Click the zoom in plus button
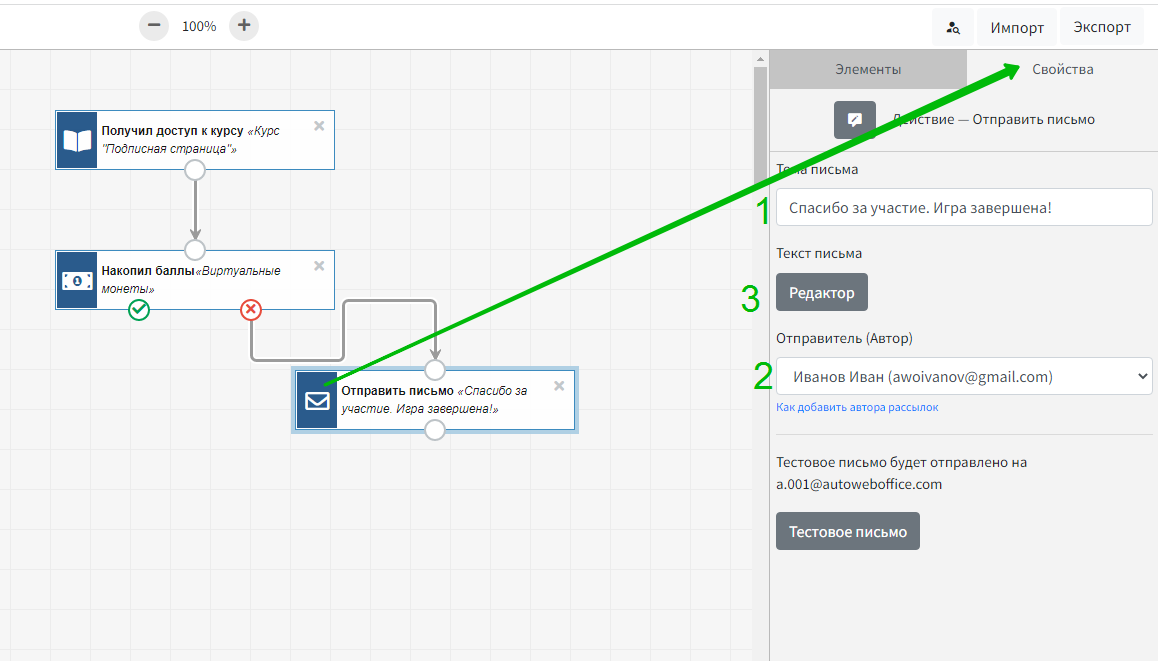The height and width of the screenshot is (661, 1158). [244, 26]
